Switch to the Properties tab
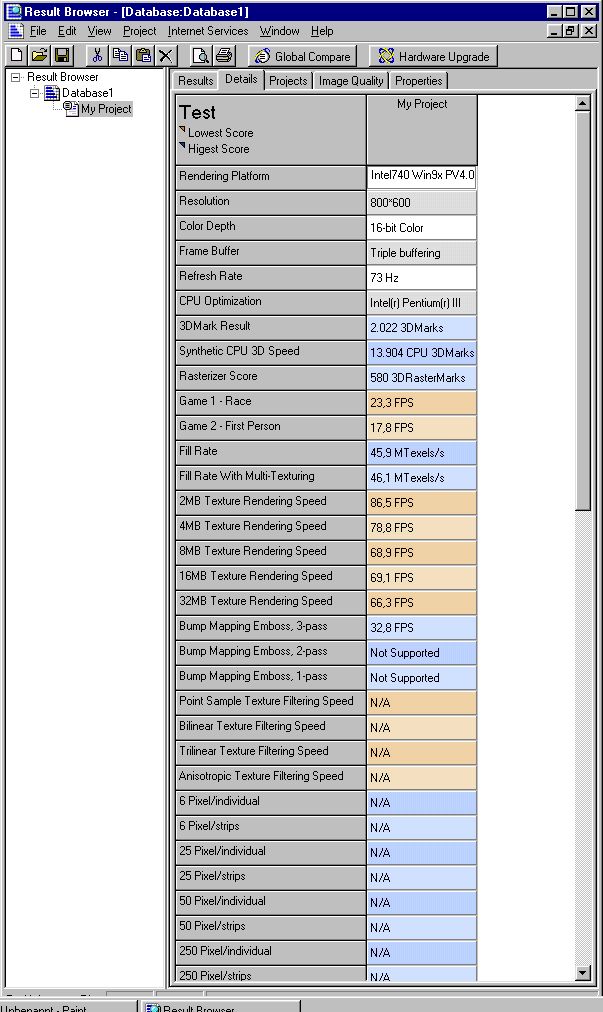603x1012 pixels. [x=418, y=81]
